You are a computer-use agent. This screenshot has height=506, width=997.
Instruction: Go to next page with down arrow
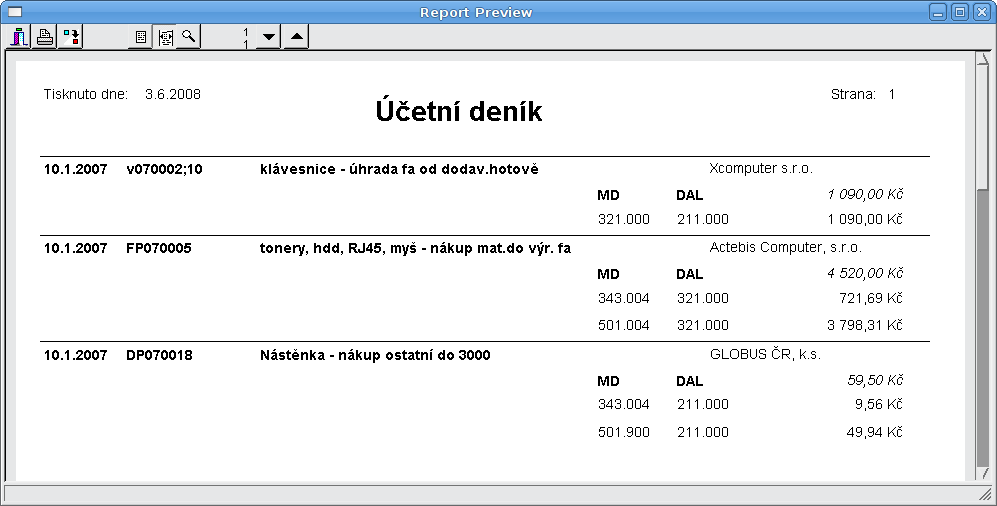pos(268,38)
